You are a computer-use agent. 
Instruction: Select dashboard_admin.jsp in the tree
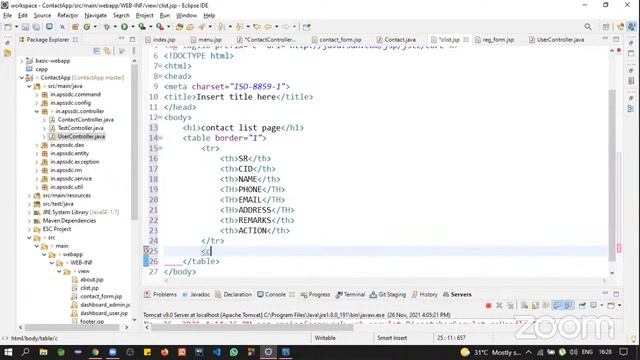coord(105,305)
